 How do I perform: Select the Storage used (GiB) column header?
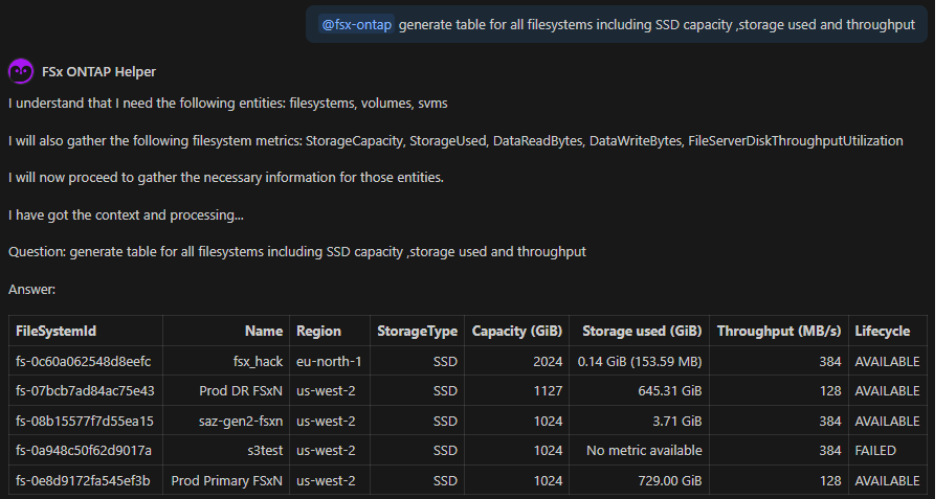point(642,331)
